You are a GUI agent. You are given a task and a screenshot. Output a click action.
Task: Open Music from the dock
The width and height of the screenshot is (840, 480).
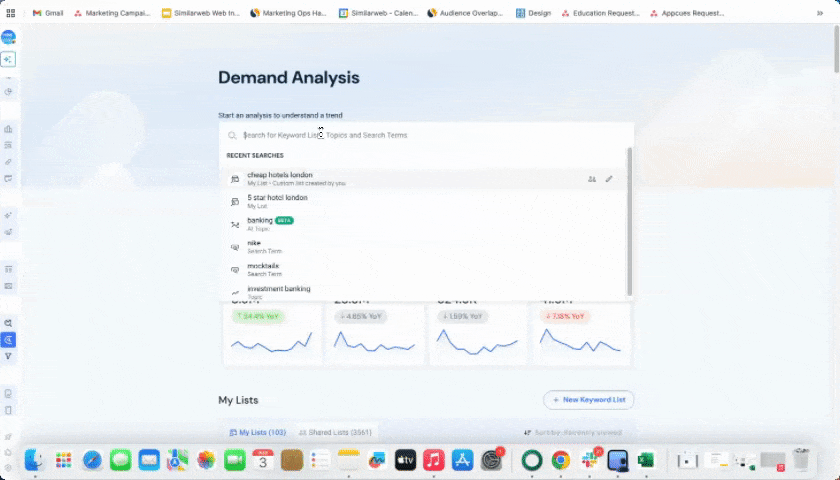coord(434,460)
